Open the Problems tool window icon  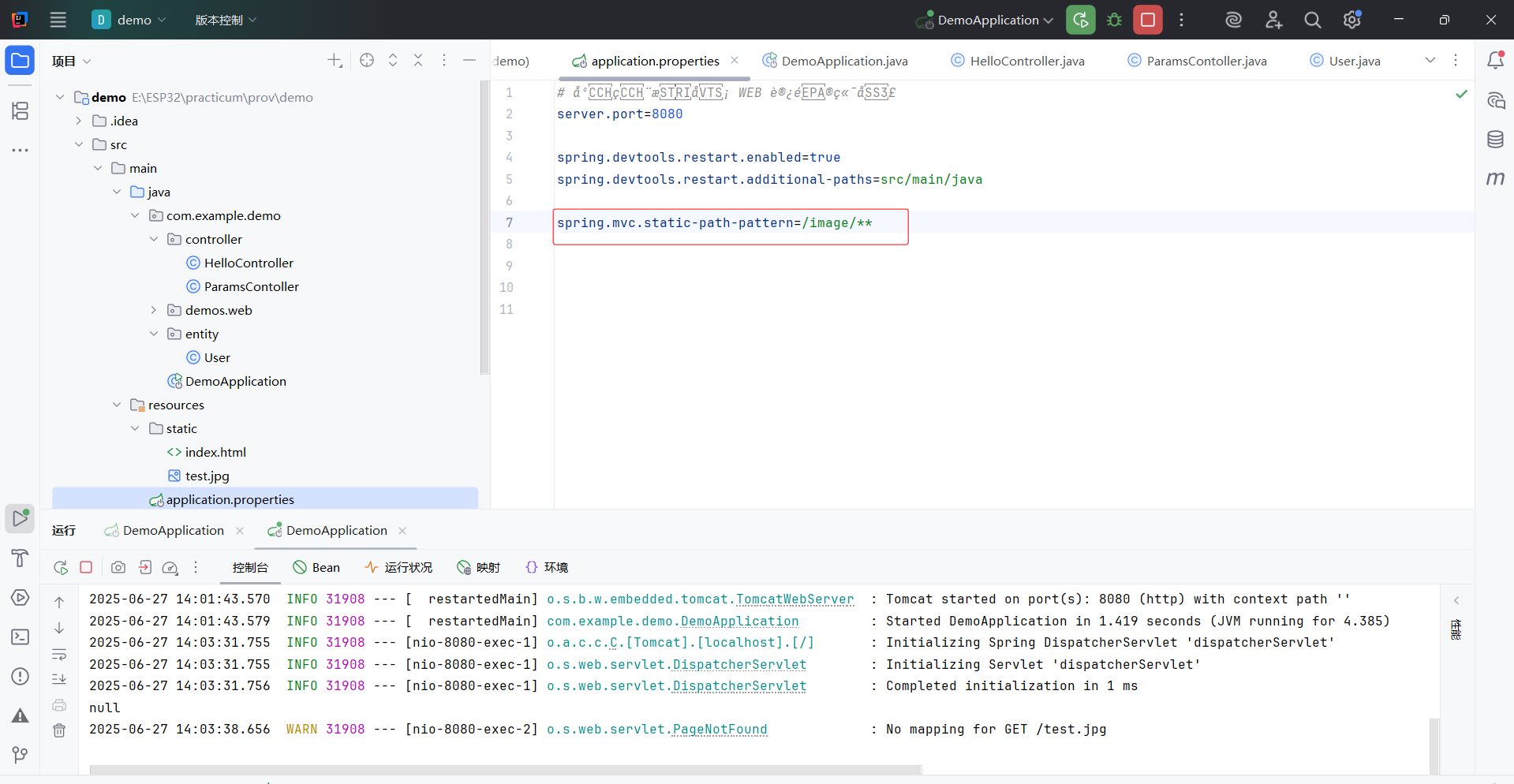pos(20,677)
